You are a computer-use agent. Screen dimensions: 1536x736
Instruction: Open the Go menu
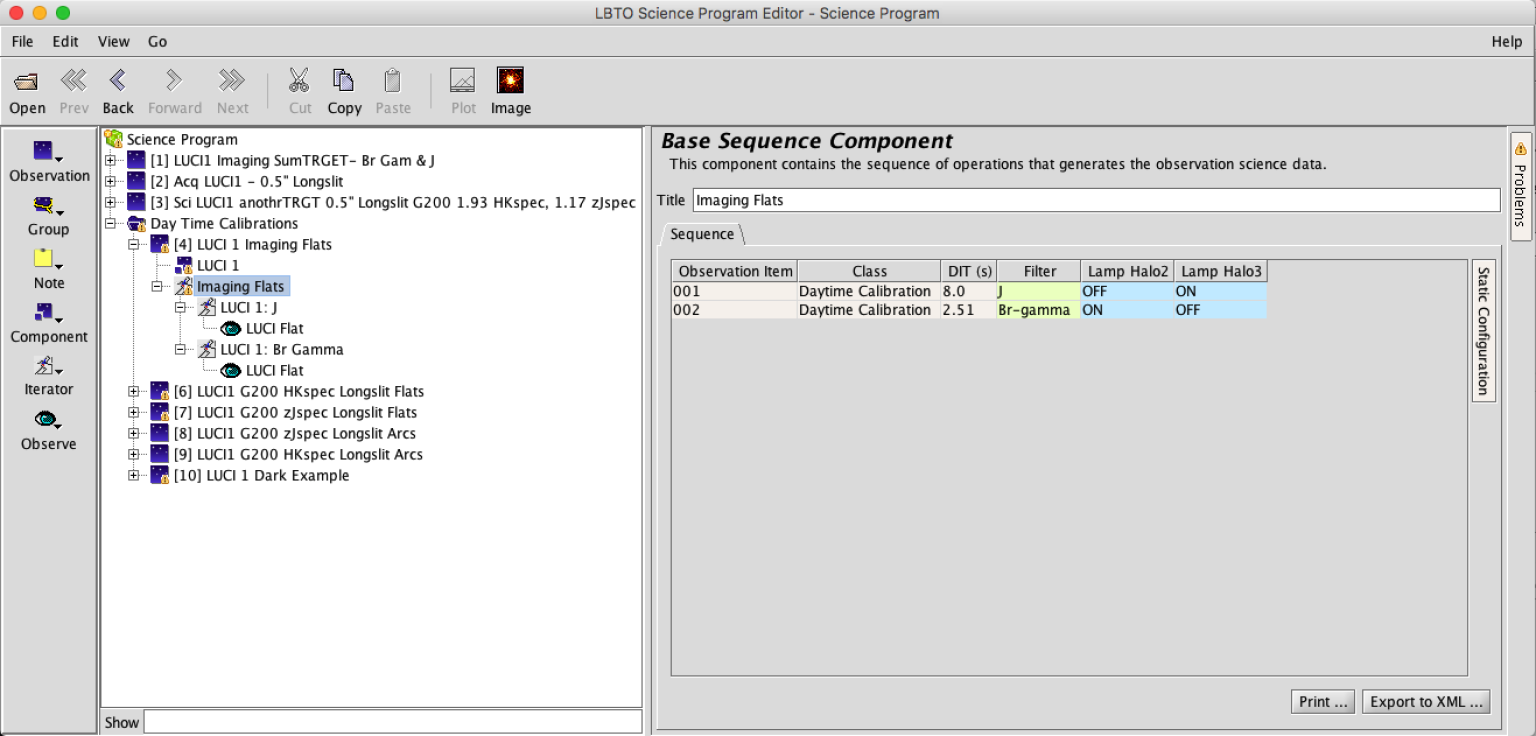click(x=157, y=41)
